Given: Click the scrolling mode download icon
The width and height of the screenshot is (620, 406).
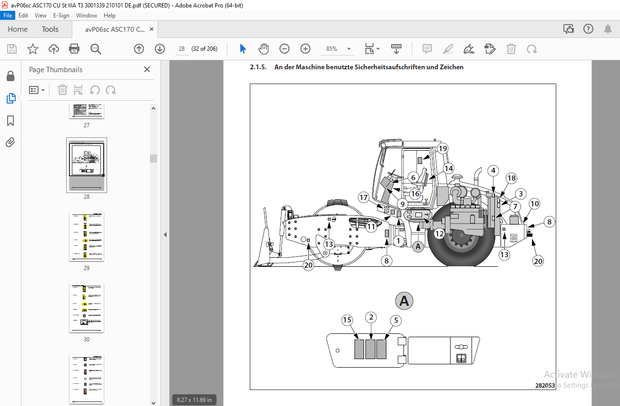Looking at the screenshot, I should pyautogui.click(x=396, y=49).
